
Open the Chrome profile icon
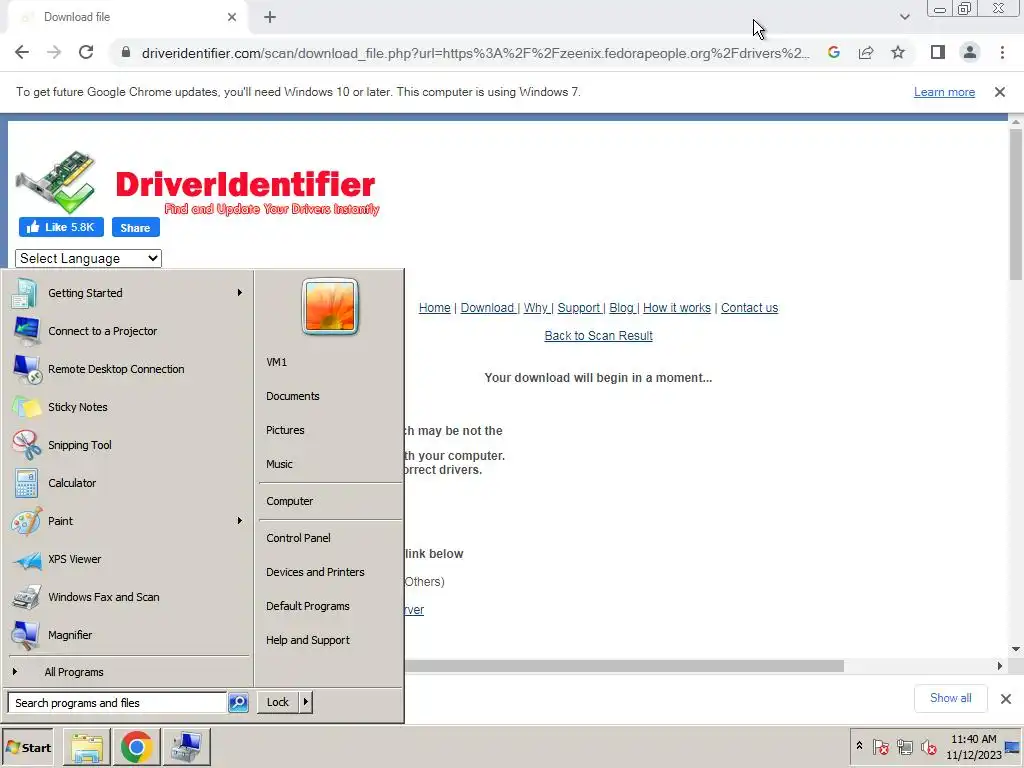[x=970, y=52]
